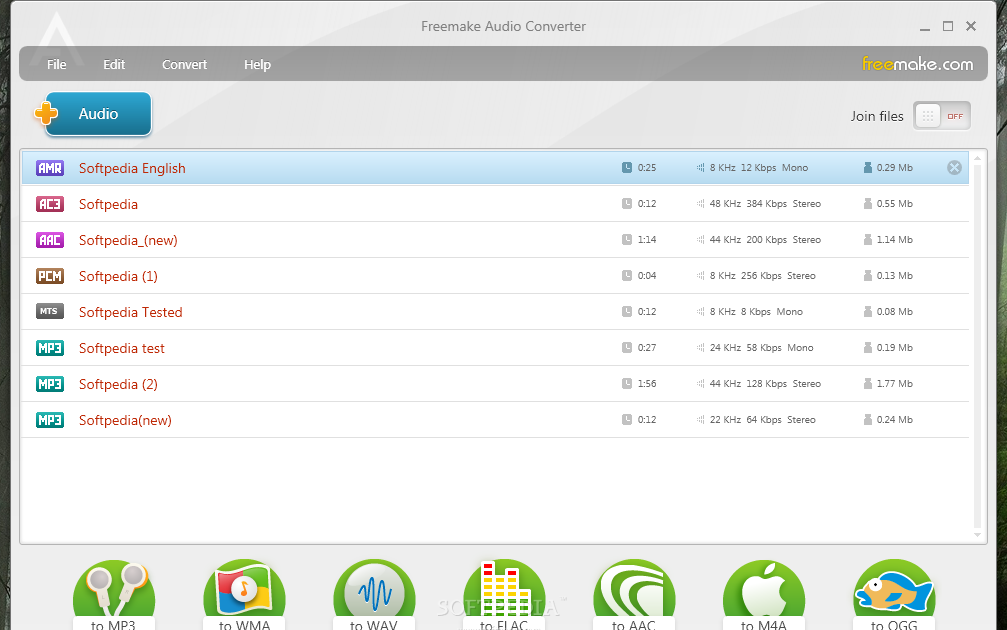This screenshot has width=1007, height=630.
Task: Select the file named Softpedia (2)
Action: pos(118,384)
